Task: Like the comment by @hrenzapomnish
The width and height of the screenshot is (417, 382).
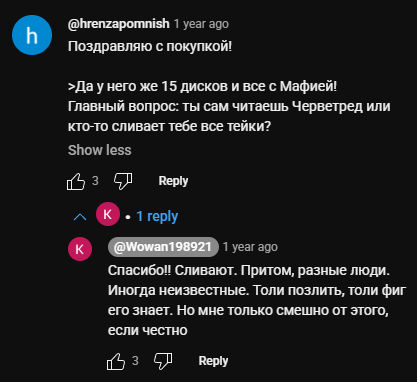Action: pyautogui.click(x=76, y=181)
